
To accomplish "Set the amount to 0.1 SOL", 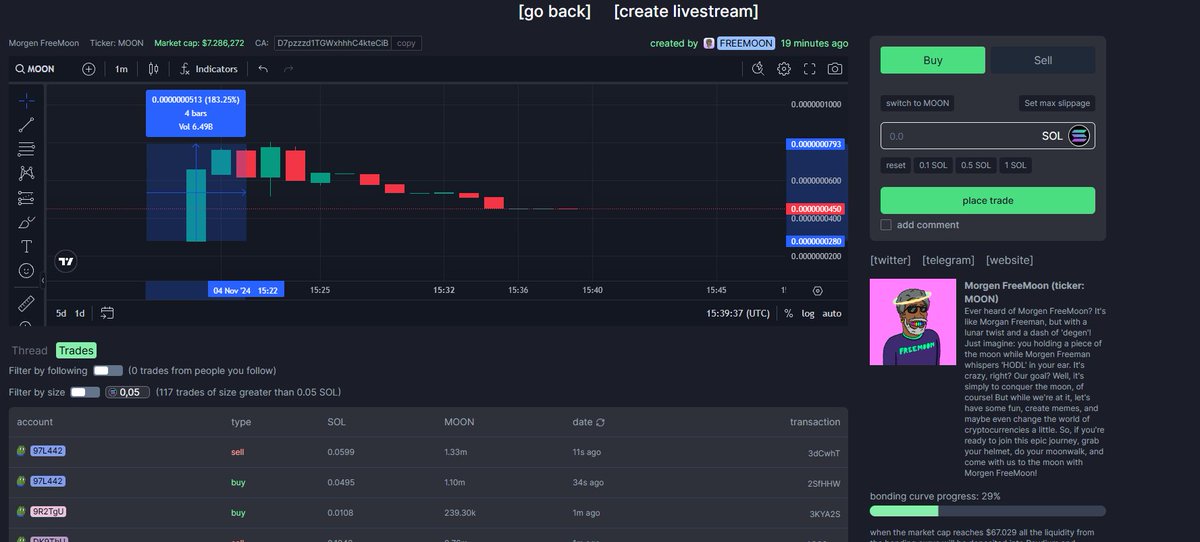I will [x=933, y=165].
